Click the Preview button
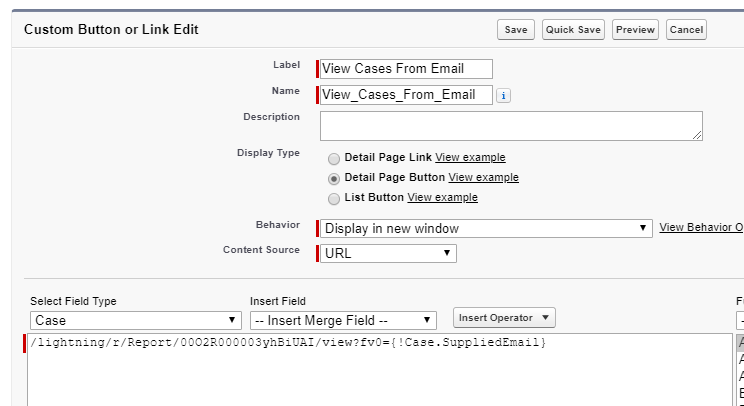The image size is (744, 406). [x=635, y=30]
